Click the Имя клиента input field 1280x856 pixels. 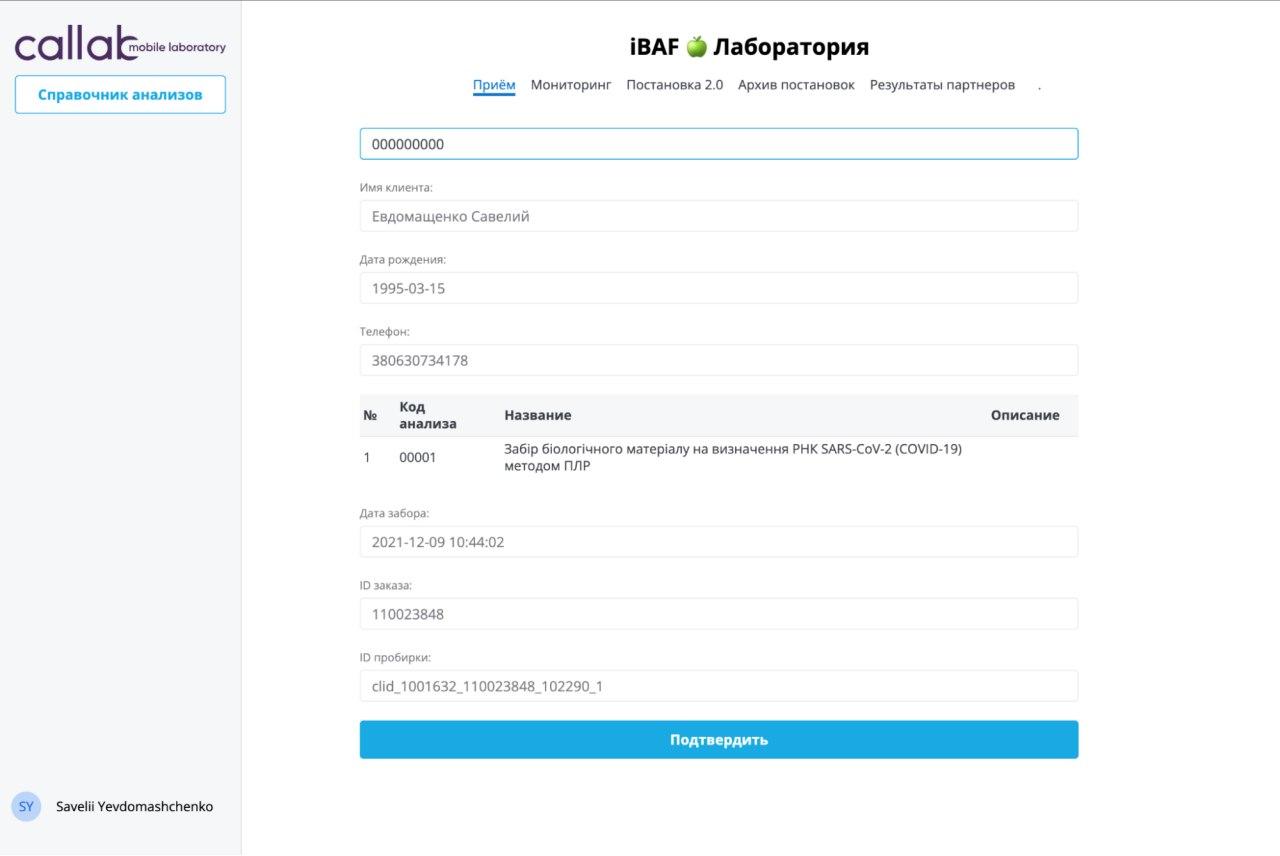point(718,216)
